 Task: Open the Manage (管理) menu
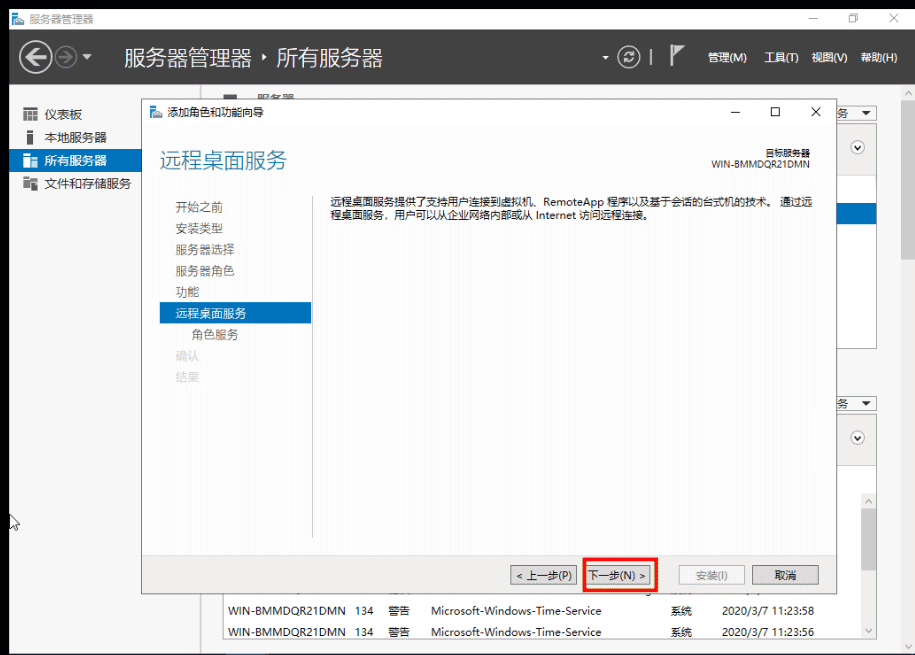coord(726,57)
